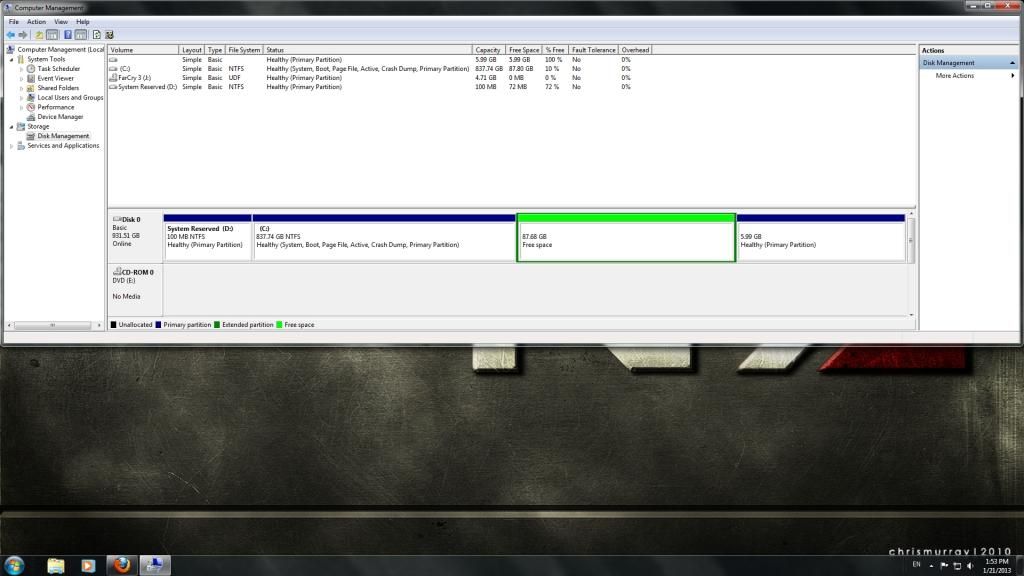1024x576 pixels.
Task: Click the volume speaker tray icon
Action: pyautogui.click(x=970, y=566)
